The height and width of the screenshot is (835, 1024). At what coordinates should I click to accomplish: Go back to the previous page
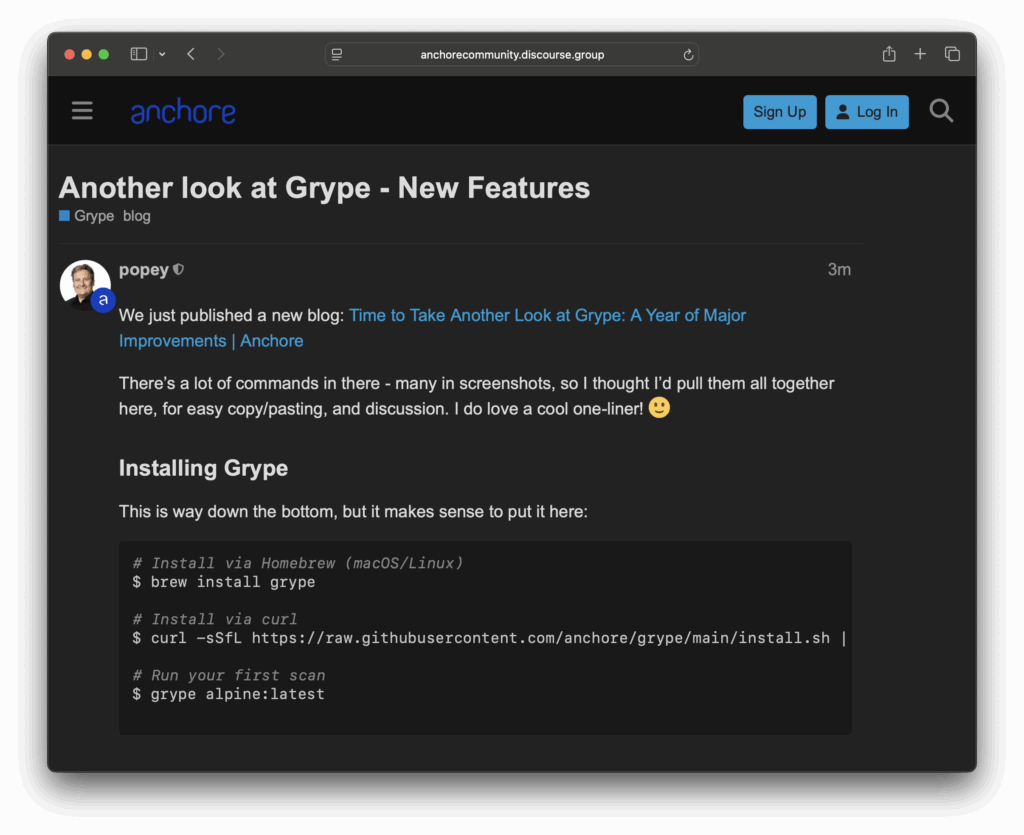click(x=191, y=54)
